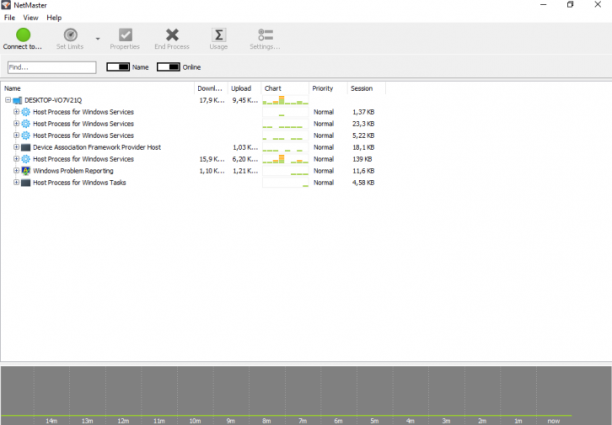Click the now marker on timeline

coord(553,421)
